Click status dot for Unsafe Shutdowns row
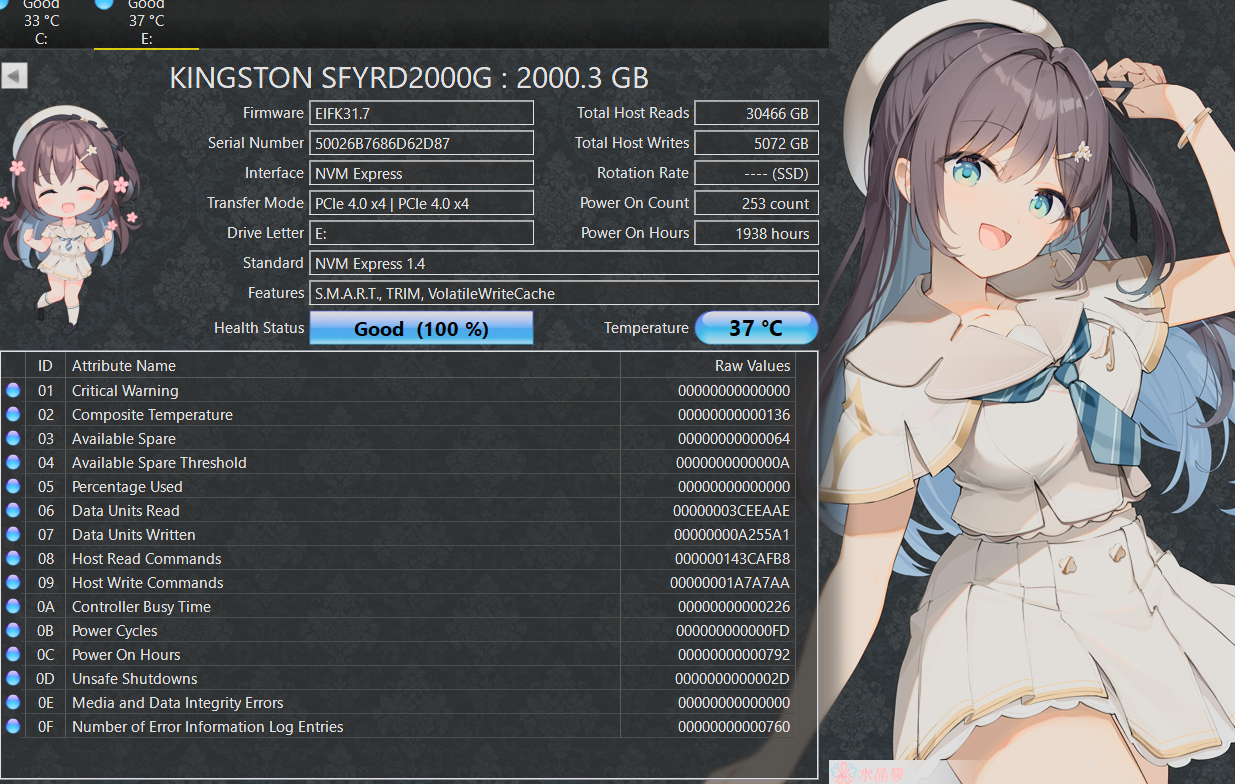The height and width of the screenshot is (784, 1235). 13,678
